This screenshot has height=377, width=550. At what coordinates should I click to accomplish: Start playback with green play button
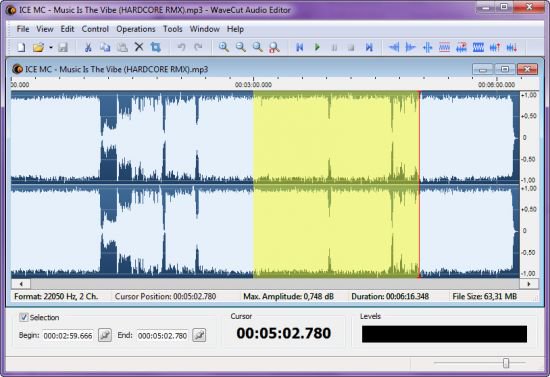coord(317,47)
